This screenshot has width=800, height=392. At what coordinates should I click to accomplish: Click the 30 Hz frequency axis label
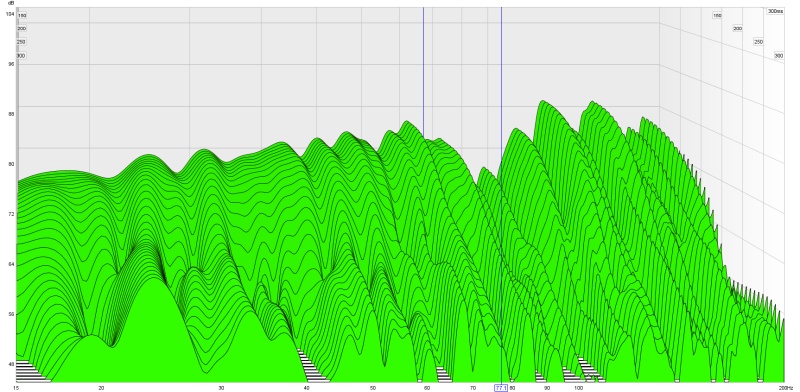(x=221, y=388)
